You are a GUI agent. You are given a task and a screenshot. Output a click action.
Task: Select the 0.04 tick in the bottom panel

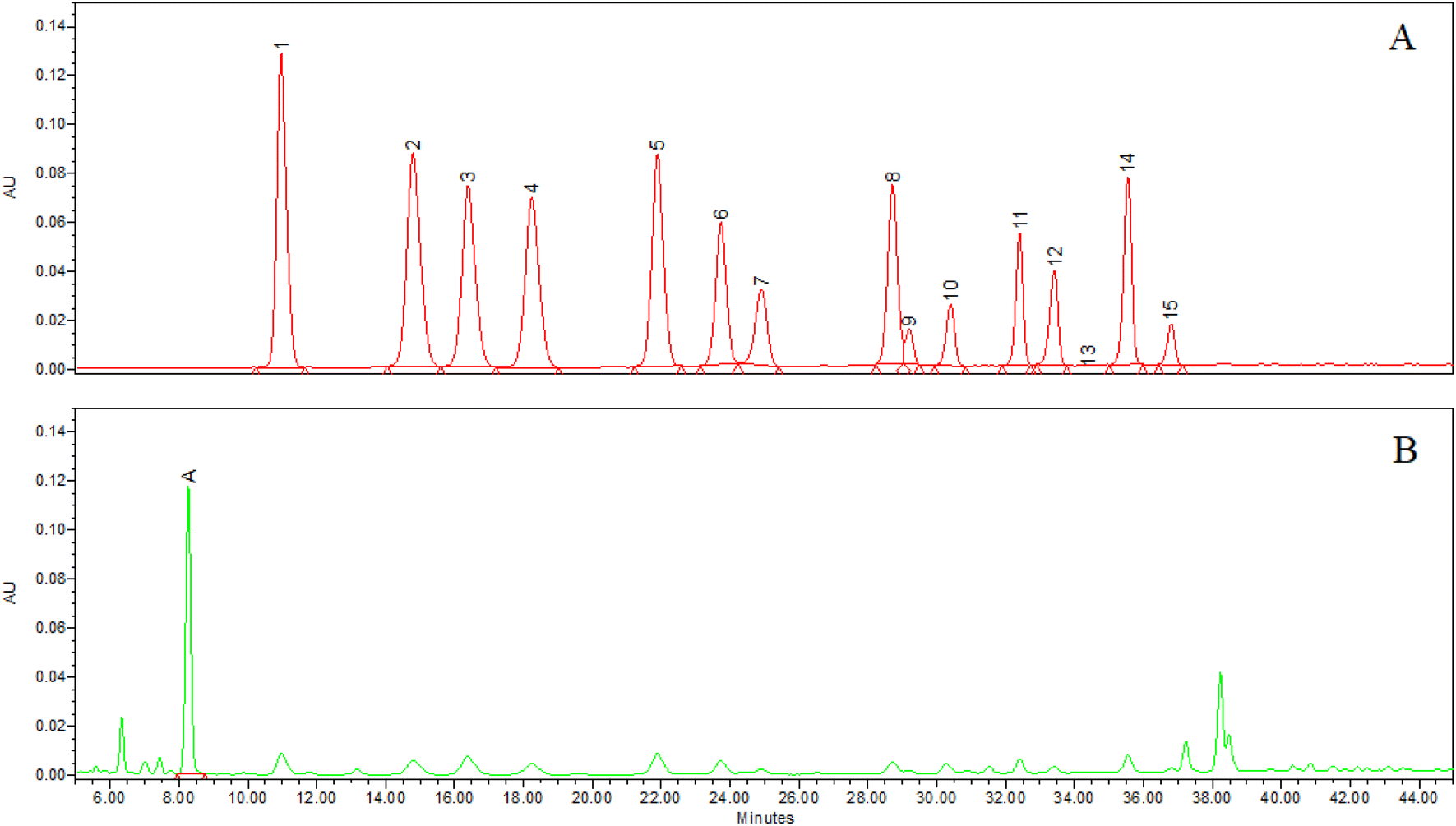pyautogui.click(x=49, y=677)
